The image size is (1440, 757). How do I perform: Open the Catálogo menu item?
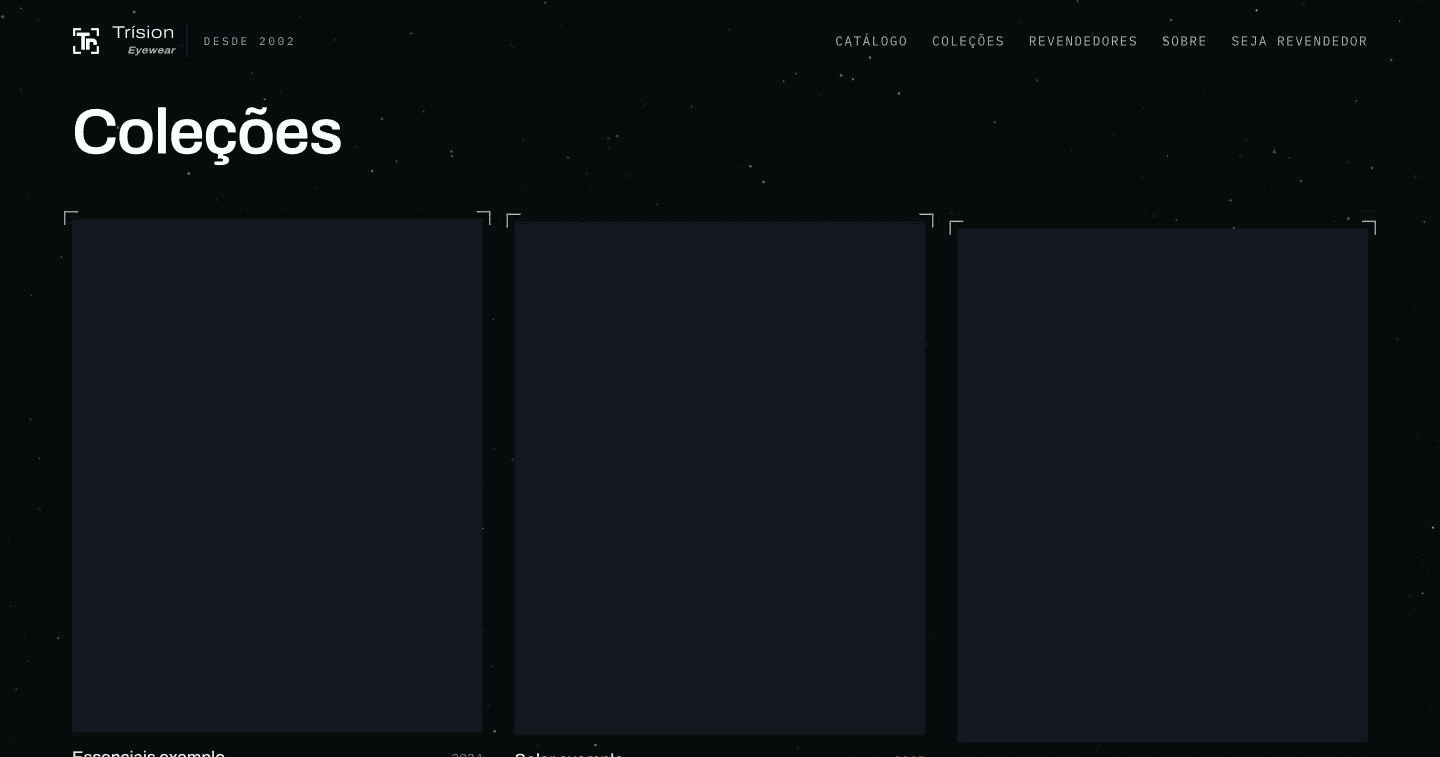click(871, 41)
